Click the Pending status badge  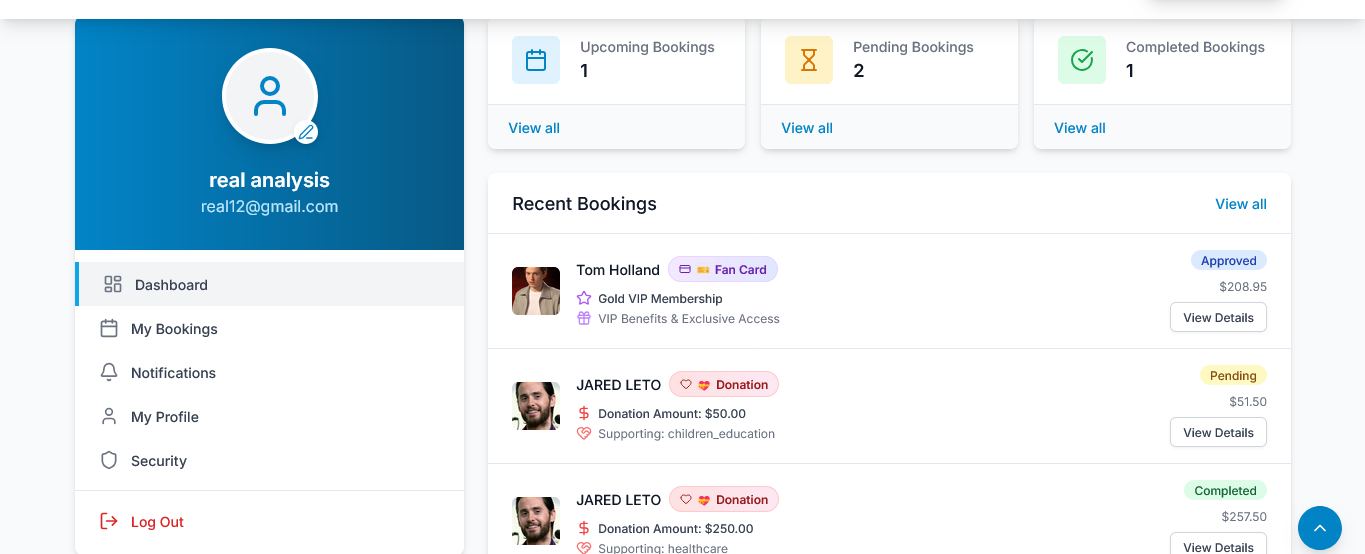click(1233, 375)
